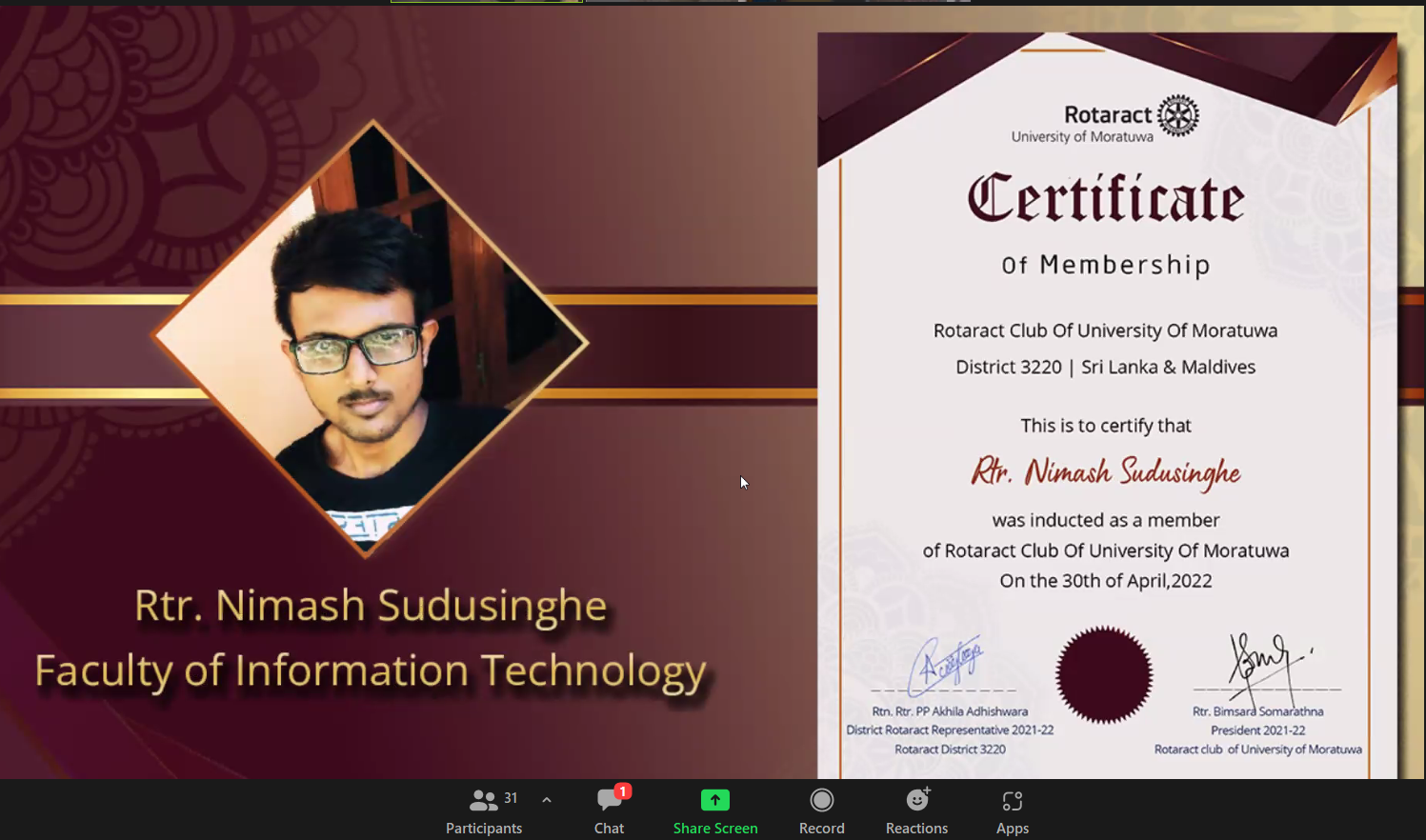This screenshot has width=1426, height=840.
Task: Select the "Faculty of Information Technology" caption
Action: click(371, 670)
